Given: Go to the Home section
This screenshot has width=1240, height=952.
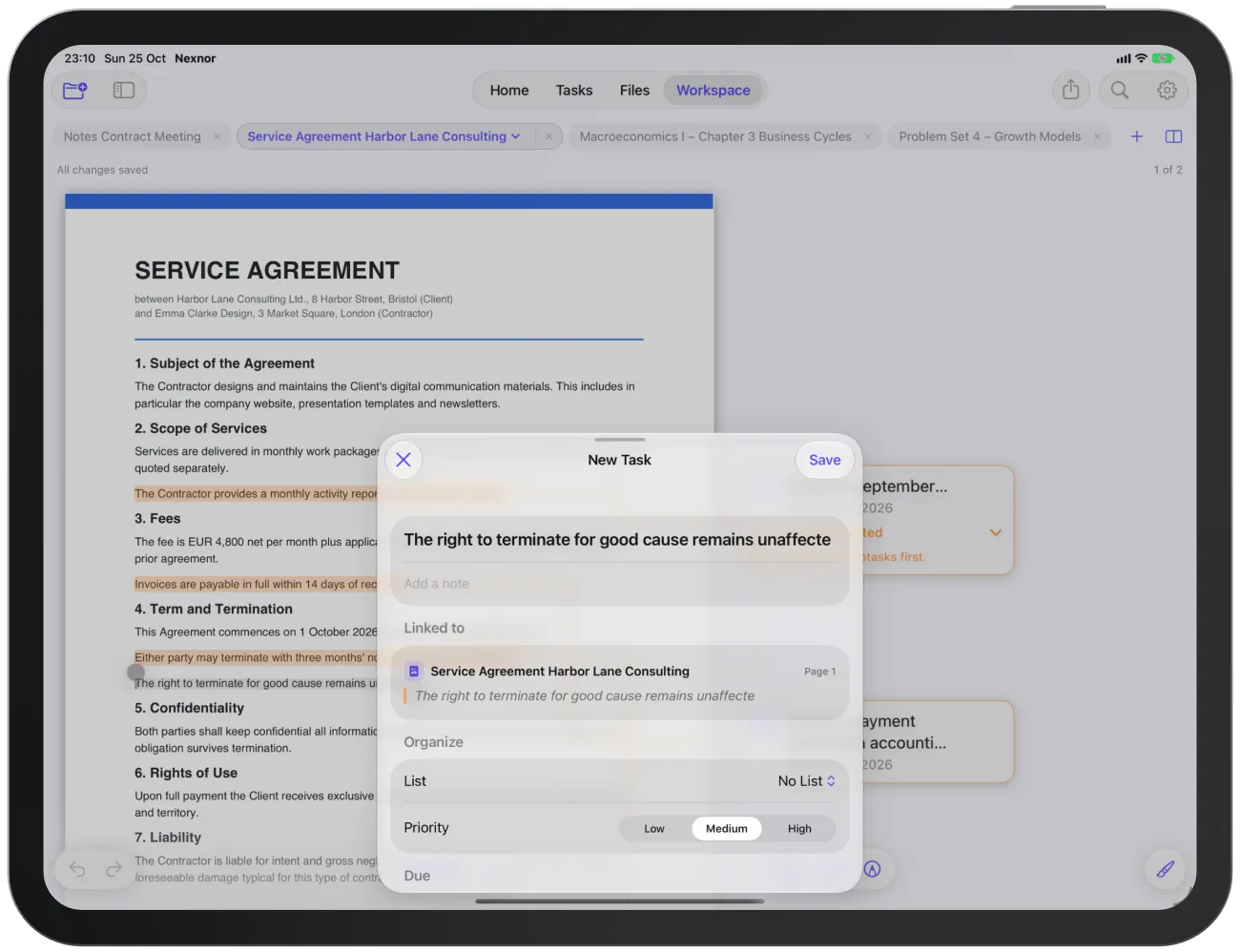Looking at the screenshot, I should tap(509, 91).
